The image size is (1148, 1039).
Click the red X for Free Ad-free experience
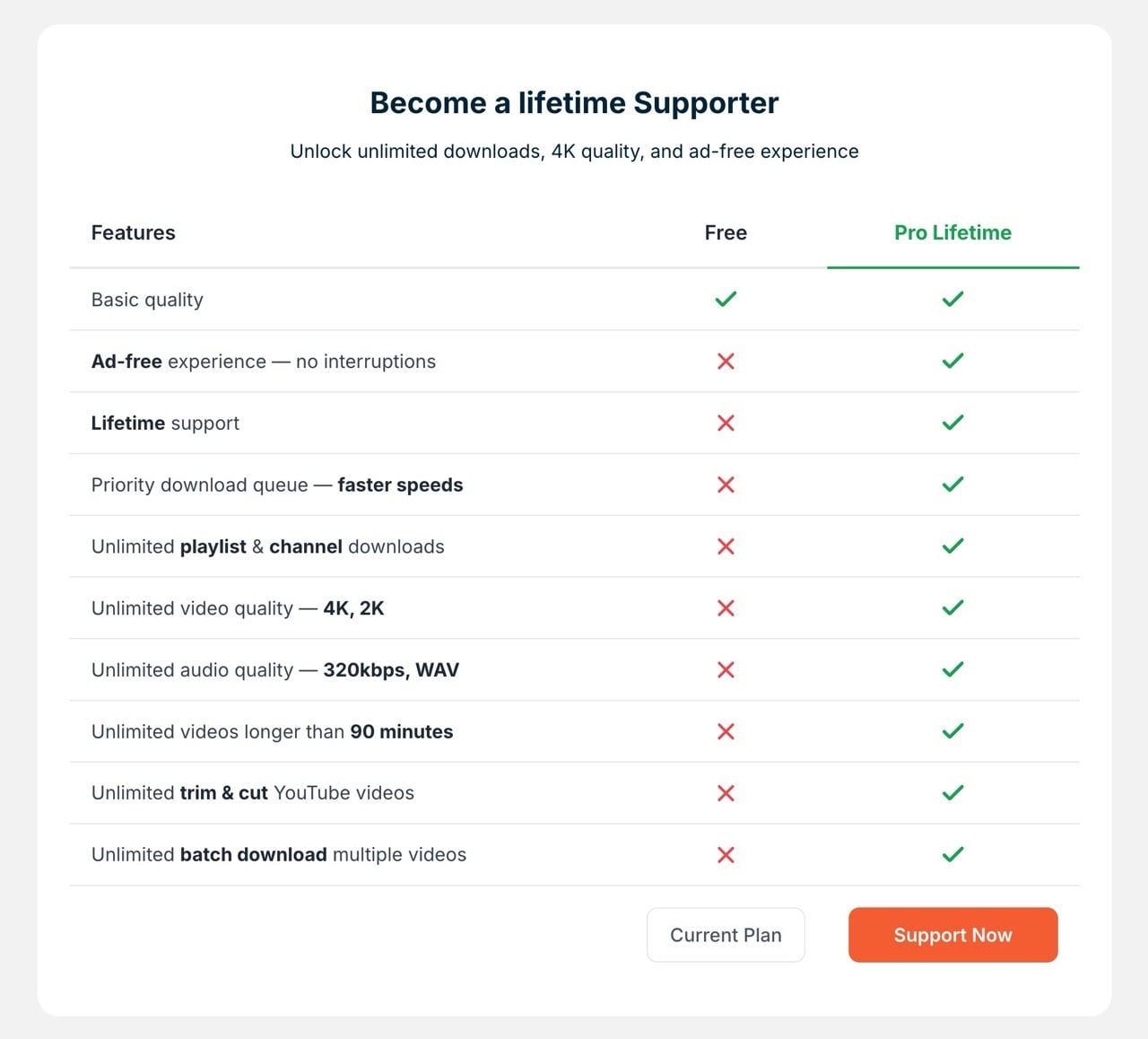coord(726,362)
